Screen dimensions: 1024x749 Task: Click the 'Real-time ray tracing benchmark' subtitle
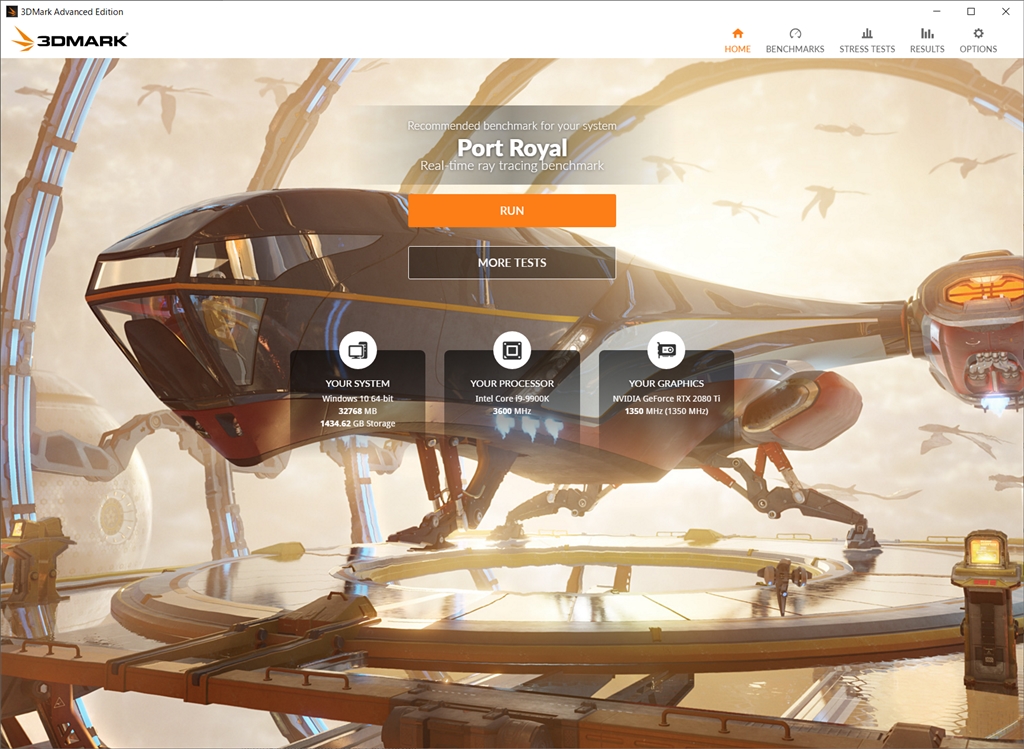512,166
